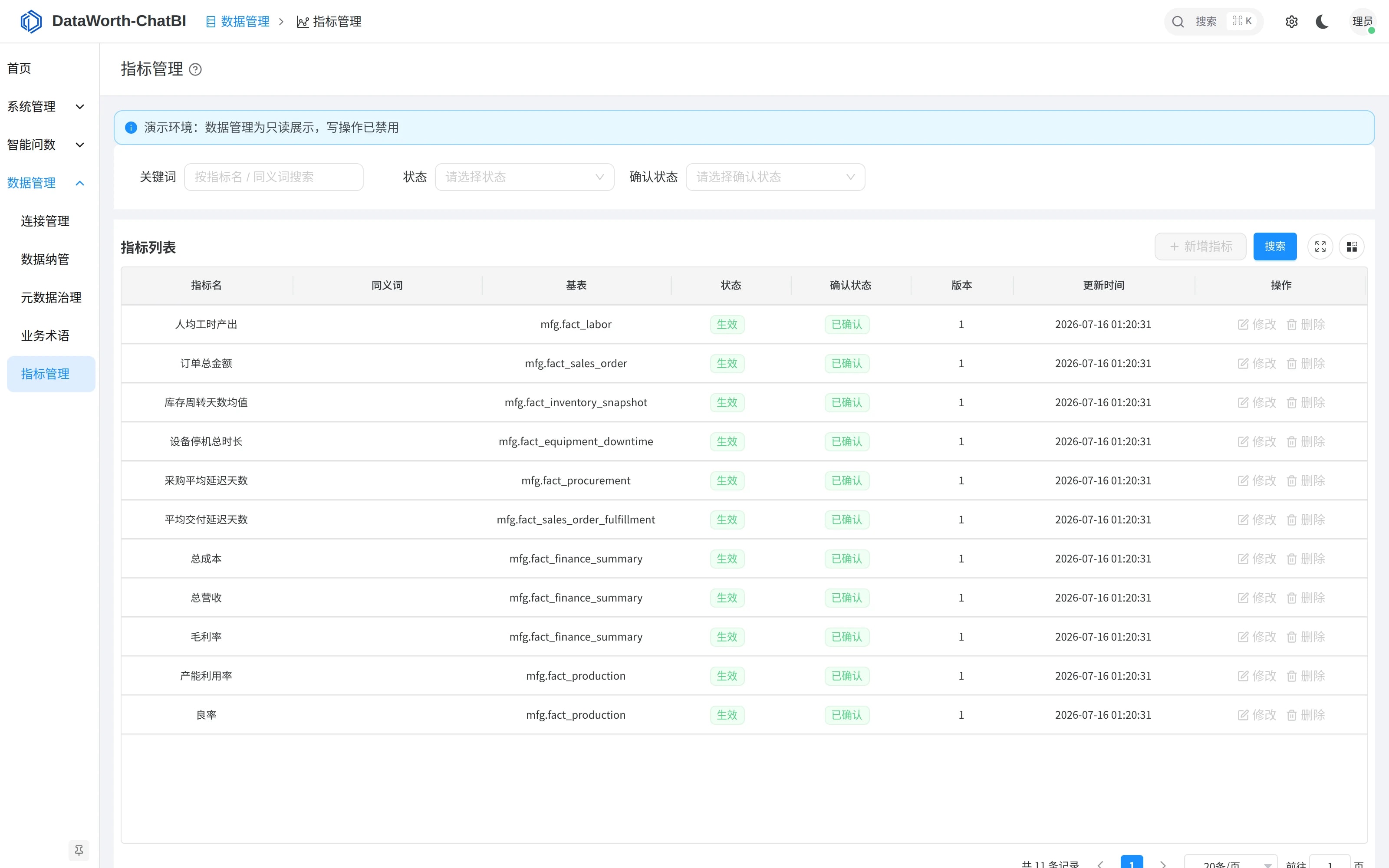
Task: Open the global search box
Action: pos(1213,22)
